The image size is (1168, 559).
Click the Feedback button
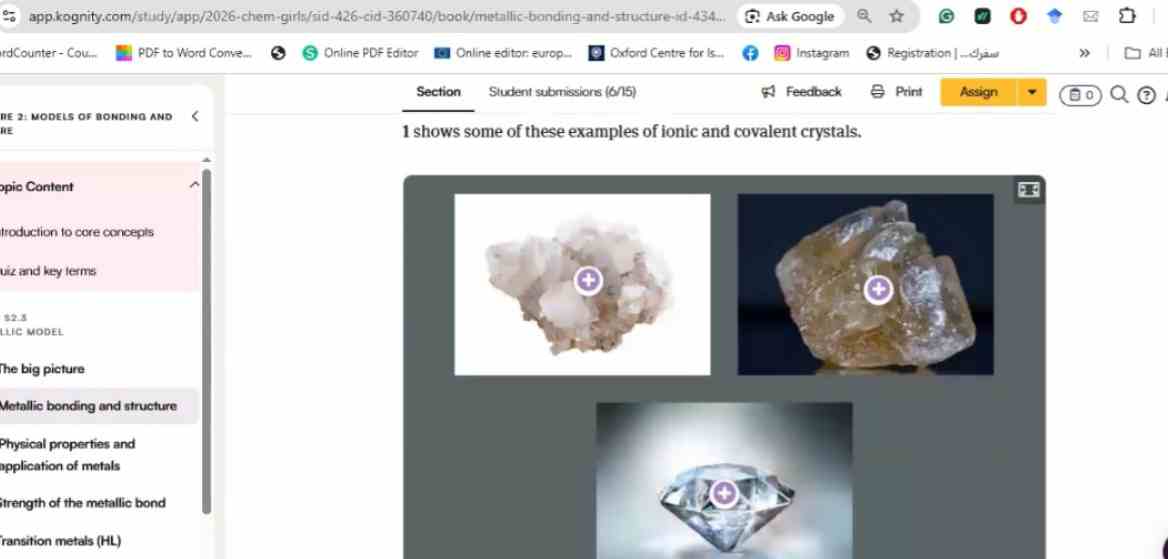point(802,92)
